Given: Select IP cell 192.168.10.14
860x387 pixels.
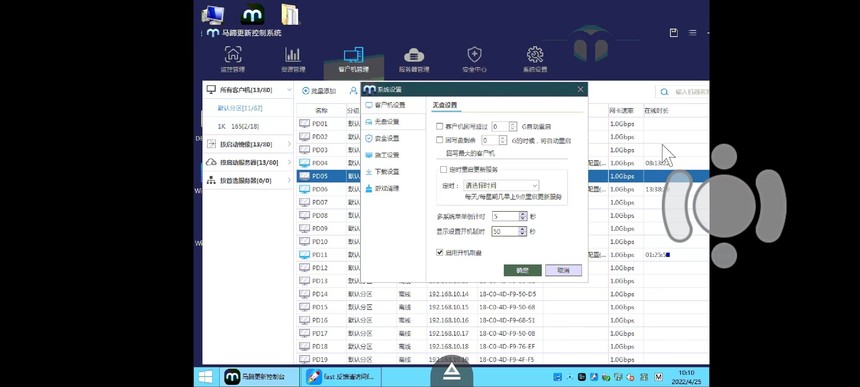Looking at the screenshot, I should tap(449, 294).
